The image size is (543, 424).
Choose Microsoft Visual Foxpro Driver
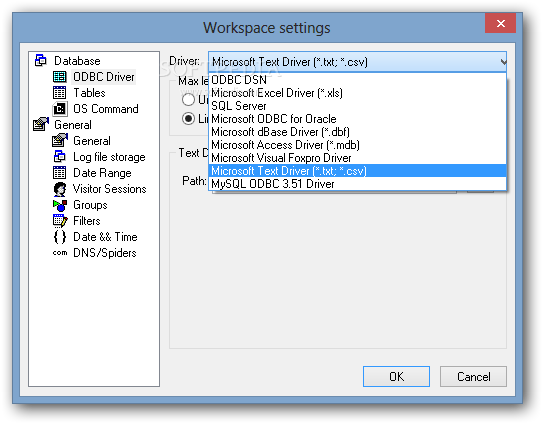coord(357,158)
